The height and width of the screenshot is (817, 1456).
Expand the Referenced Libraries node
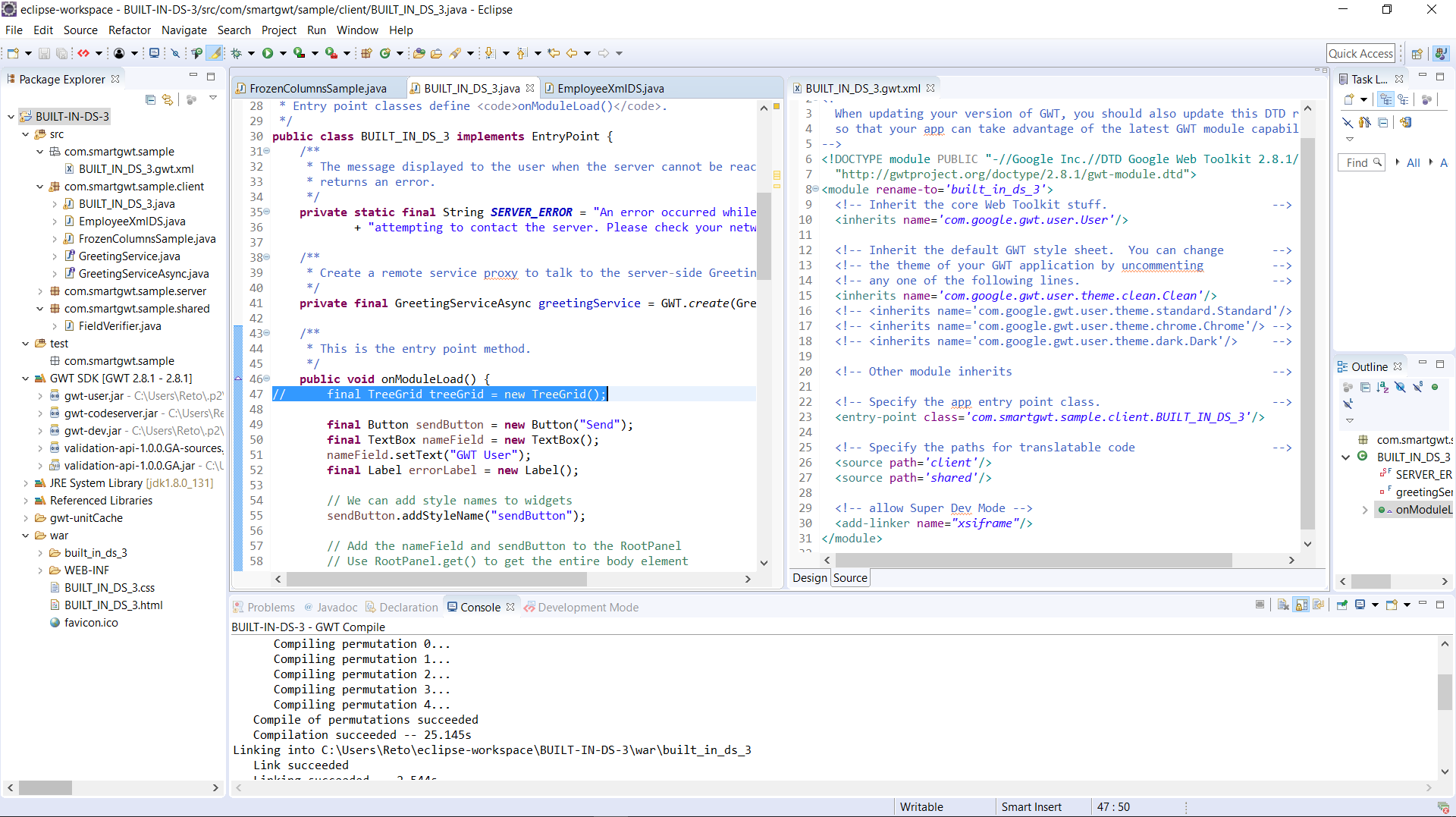[x=25, y=501]
